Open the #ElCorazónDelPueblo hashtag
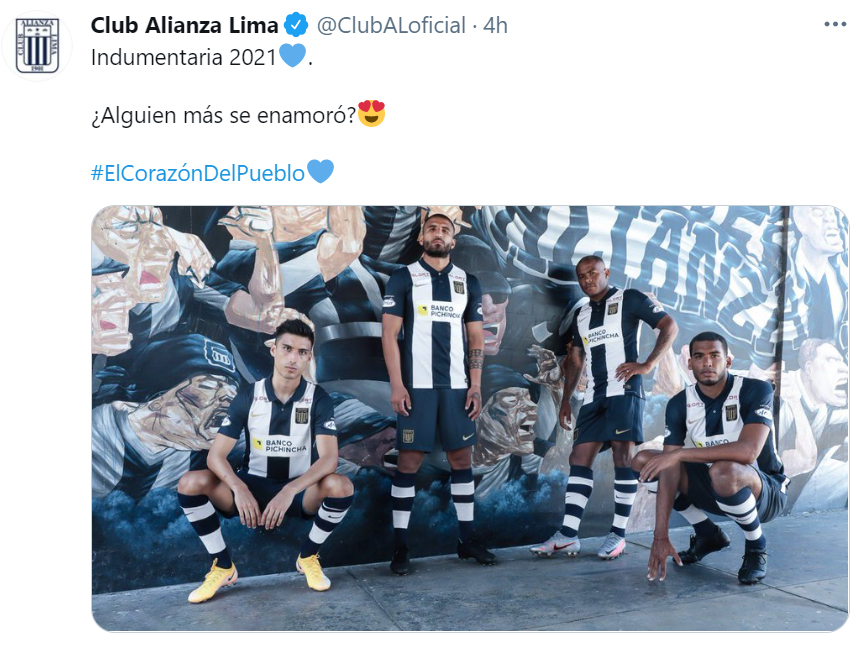Viewport: 864px width, 652px height. [197, 173]
